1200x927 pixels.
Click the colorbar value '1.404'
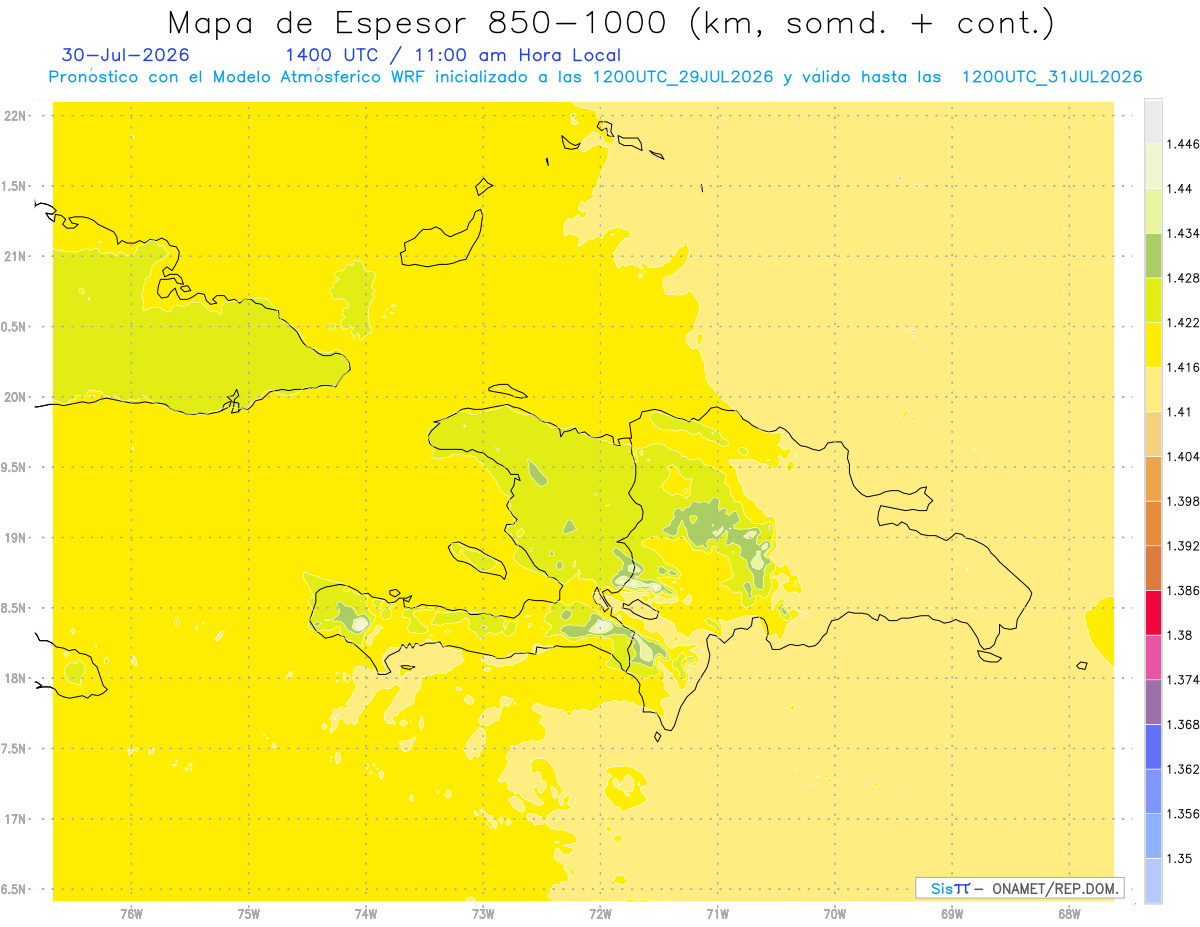[x=1183, y=456]
